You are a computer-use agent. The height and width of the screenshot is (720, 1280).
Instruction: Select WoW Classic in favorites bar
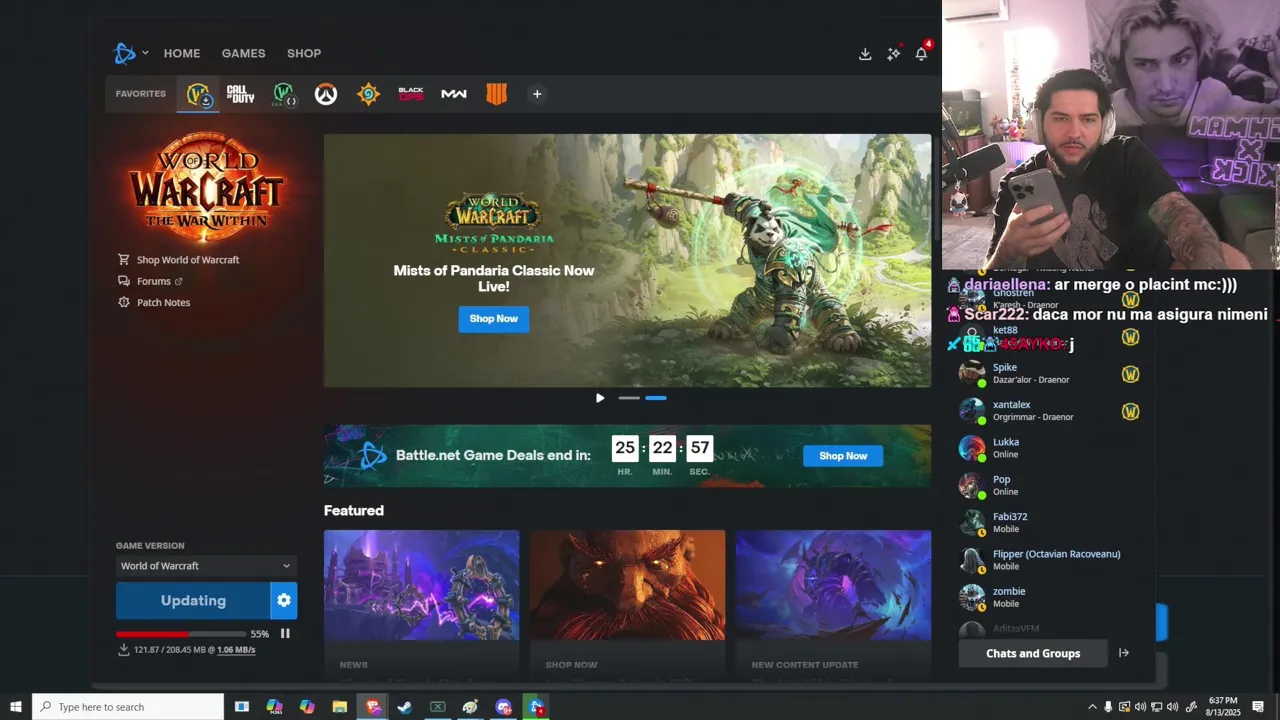(284, 94)
